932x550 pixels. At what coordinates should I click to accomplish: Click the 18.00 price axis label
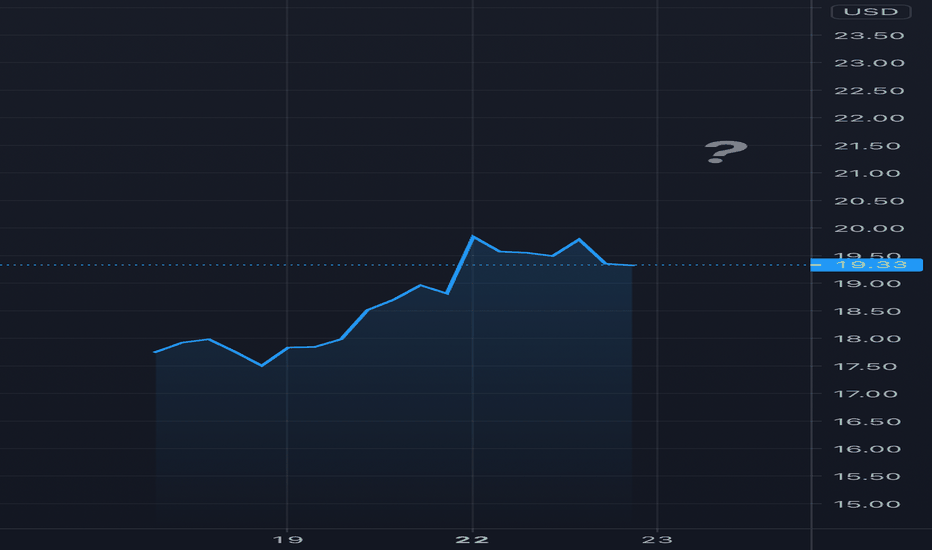pos(867,339)
